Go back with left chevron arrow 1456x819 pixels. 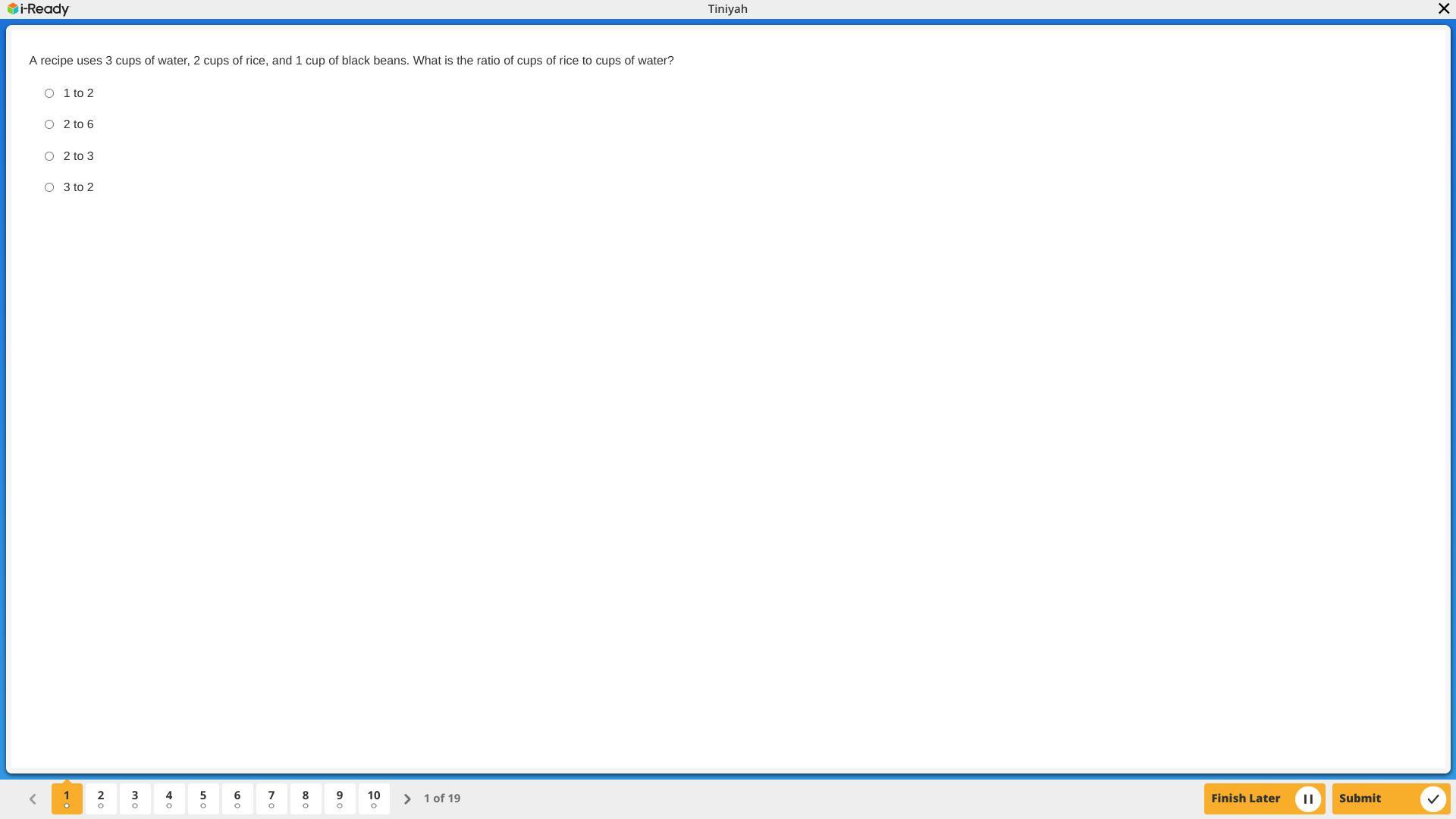[x=33, y=799]
